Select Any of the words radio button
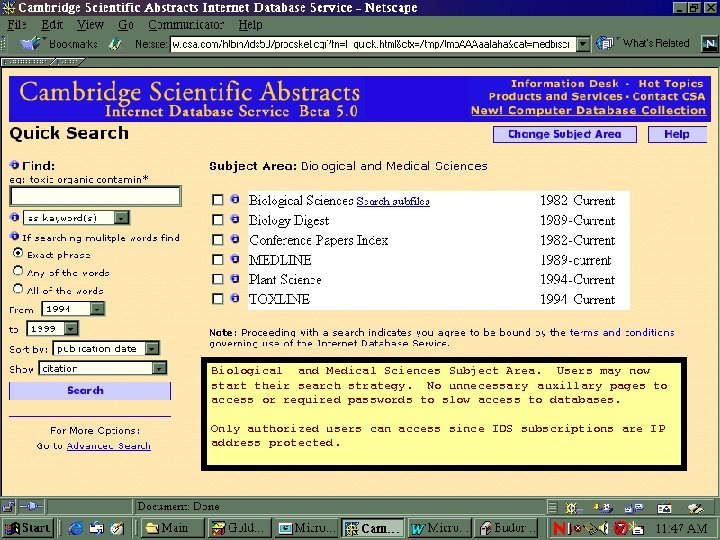The width and height of the screenshot is (720, 540). (x=18, y=271)
